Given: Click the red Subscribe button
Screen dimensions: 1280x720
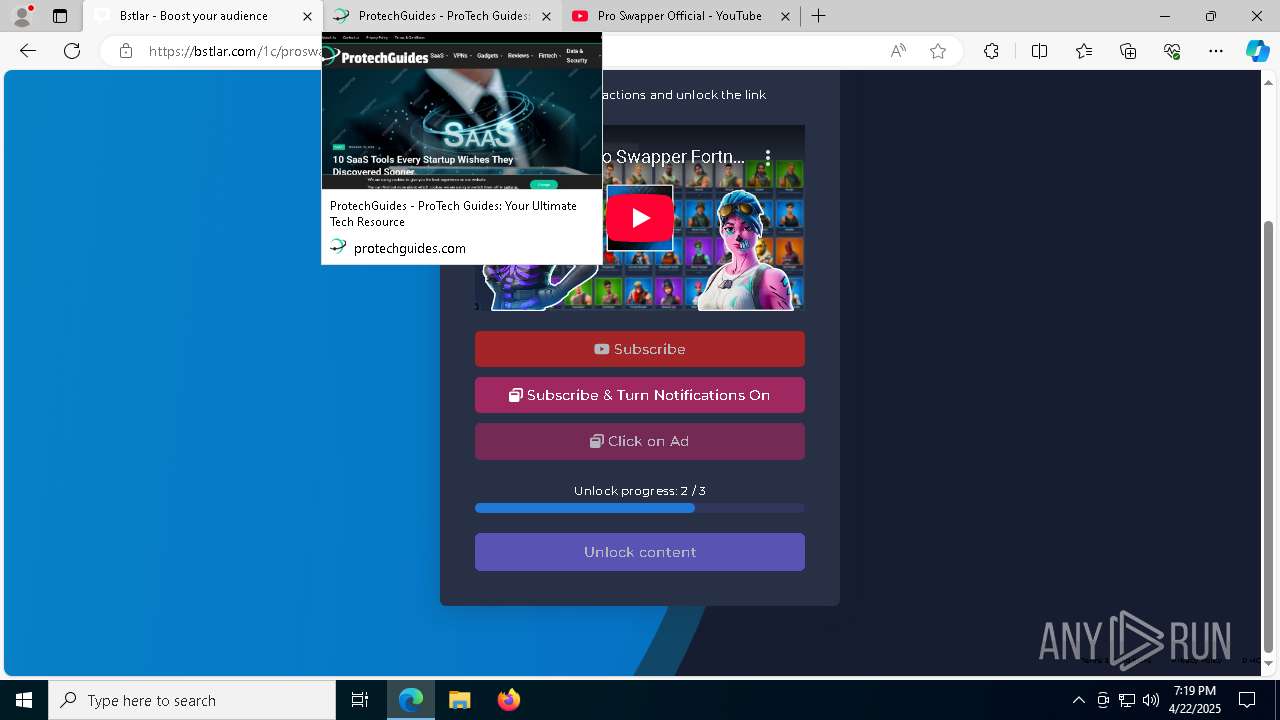Looking at the screenshot, I should 640,349.
